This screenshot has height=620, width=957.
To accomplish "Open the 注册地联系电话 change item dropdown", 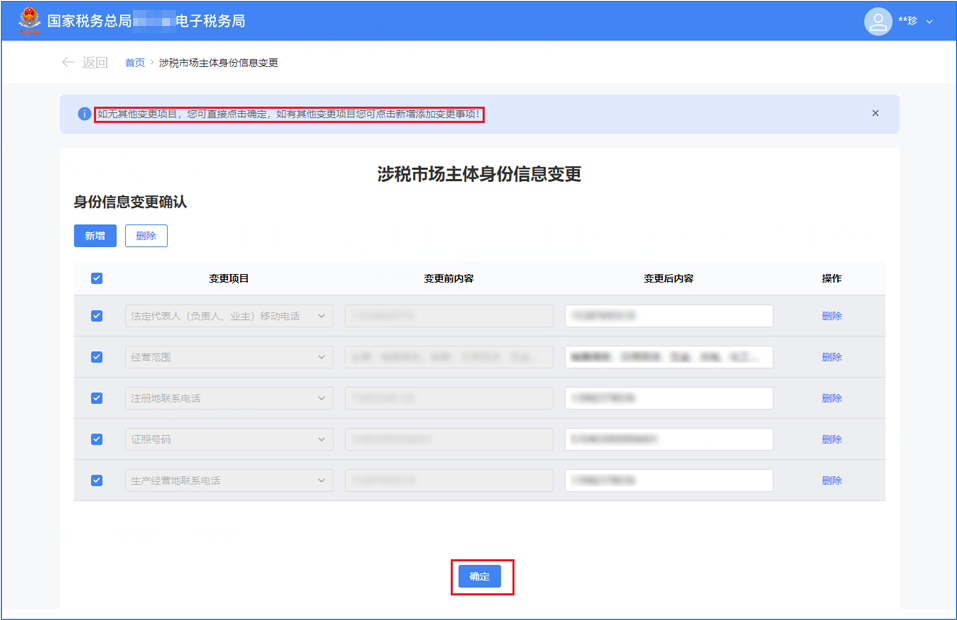I will 322,398.
